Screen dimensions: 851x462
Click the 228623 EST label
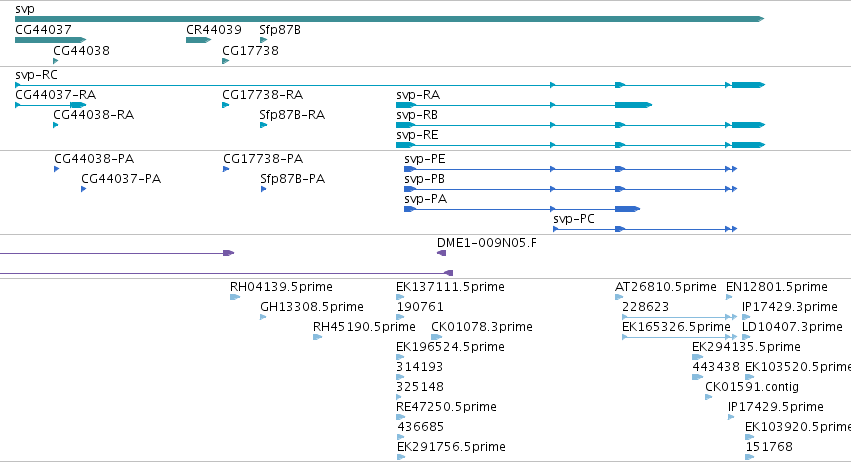(645, 307)
